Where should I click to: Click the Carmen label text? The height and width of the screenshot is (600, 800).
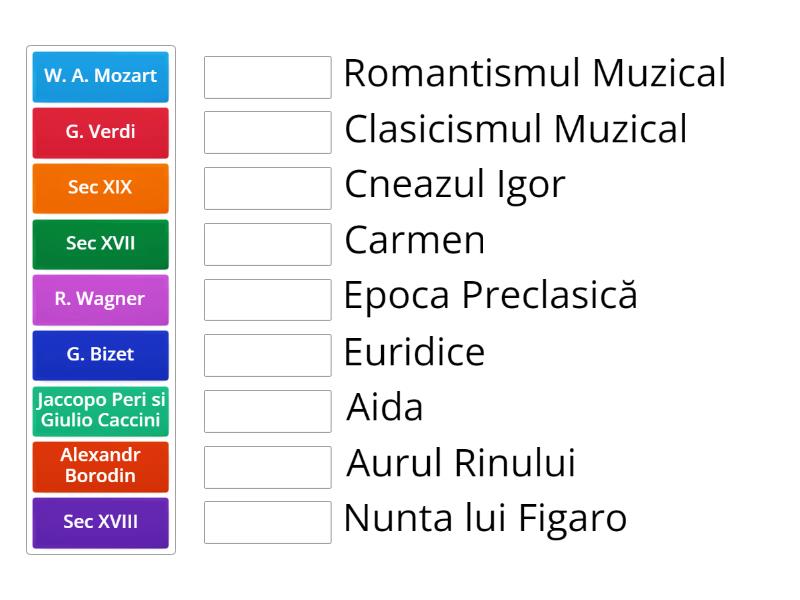413,241
